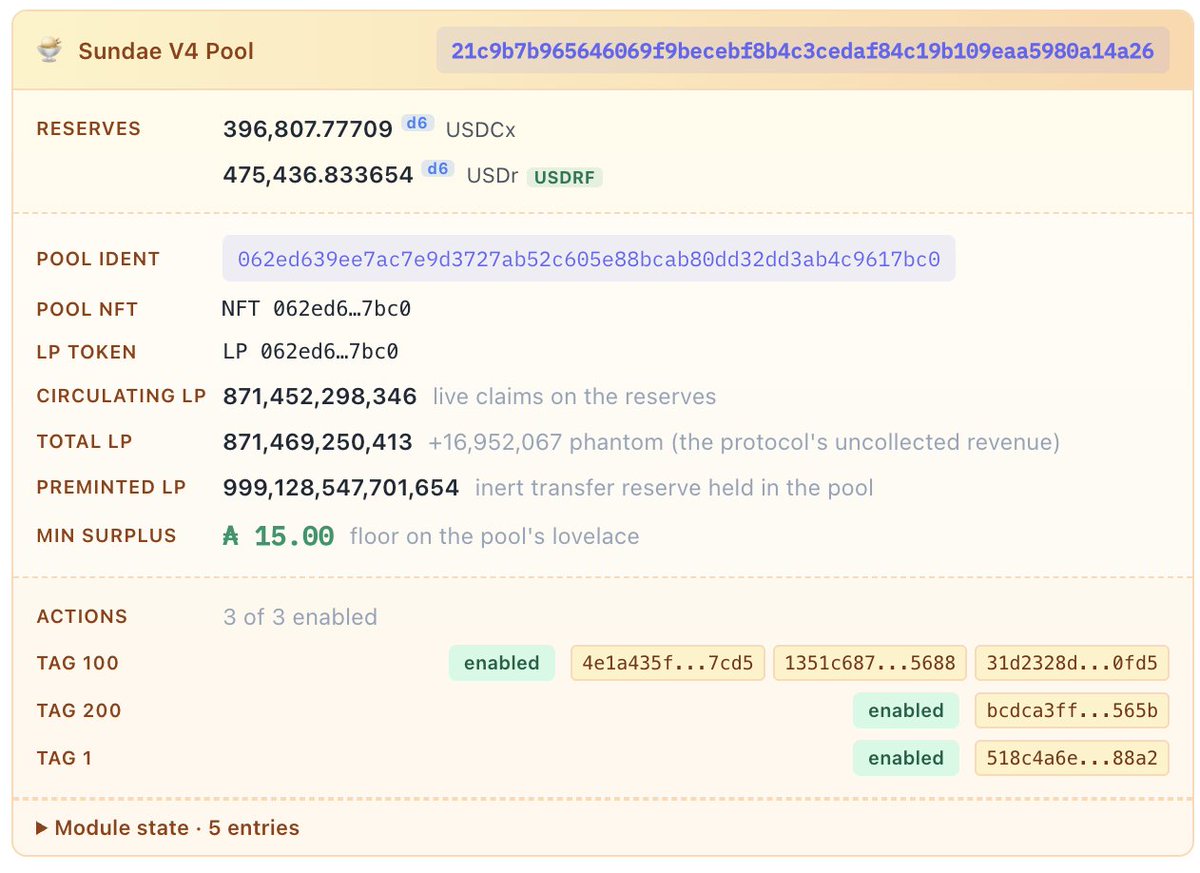Open hash chip 4e1a435f...7cd5
Screen dimensions: 1200x873
tap(668, 663)
